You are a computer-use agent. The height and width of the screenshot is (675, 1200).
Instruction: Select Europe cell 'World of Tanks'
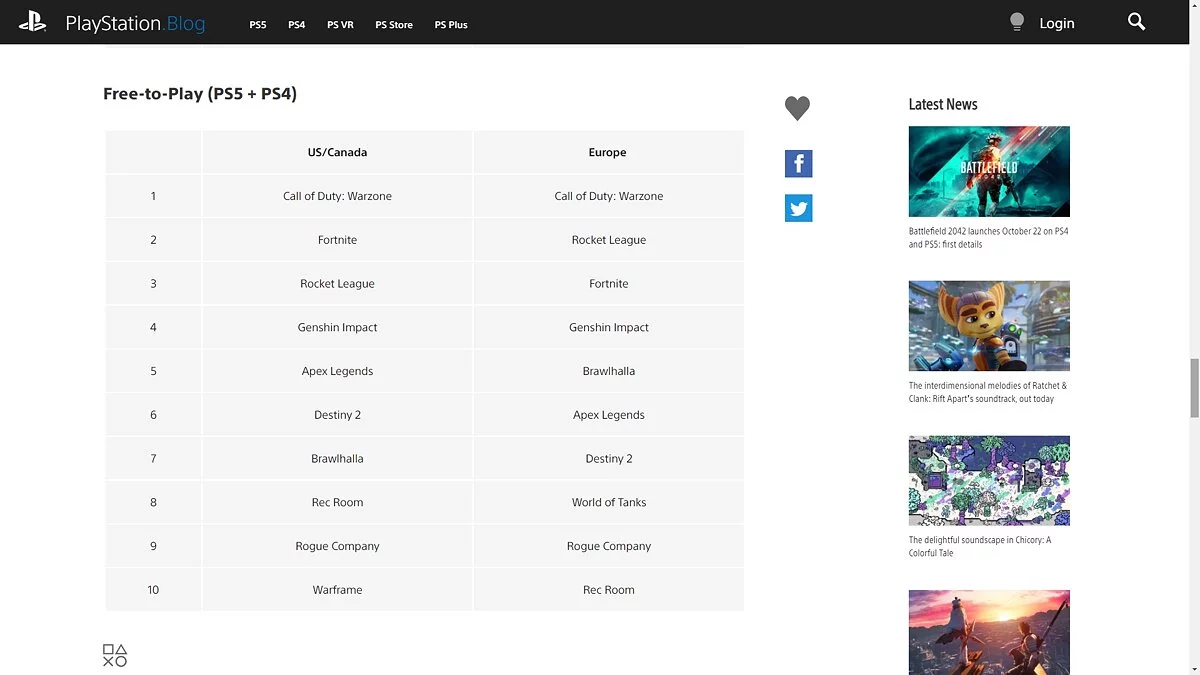[x=608, y=502]
